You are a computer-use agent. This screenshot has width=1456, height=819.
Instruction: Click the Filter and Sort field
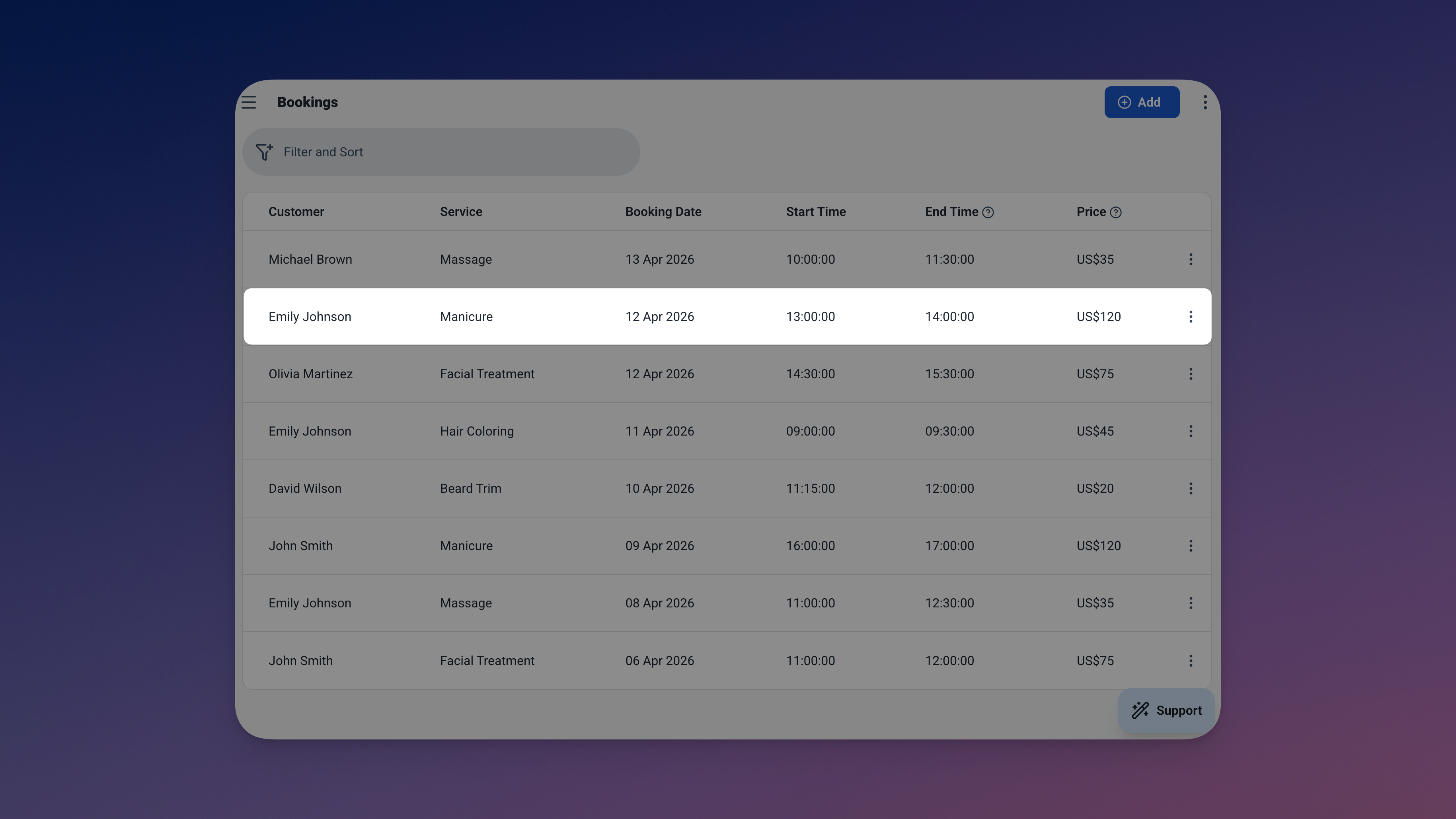tap(441, 152)
